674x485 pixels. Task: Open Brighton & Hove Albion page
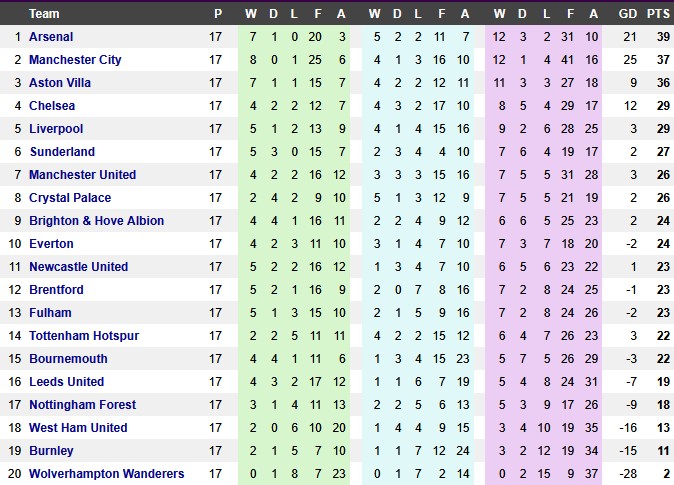coord(96,221)
